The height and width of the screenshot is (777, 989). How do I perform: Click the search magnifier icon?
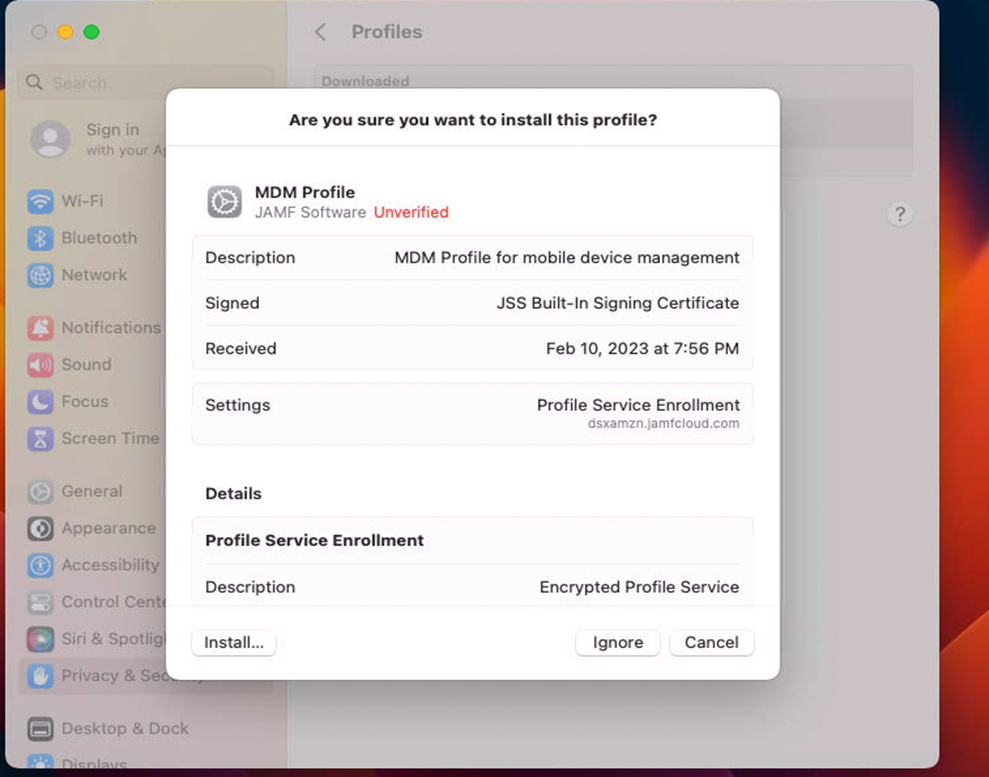pos(34,83)
